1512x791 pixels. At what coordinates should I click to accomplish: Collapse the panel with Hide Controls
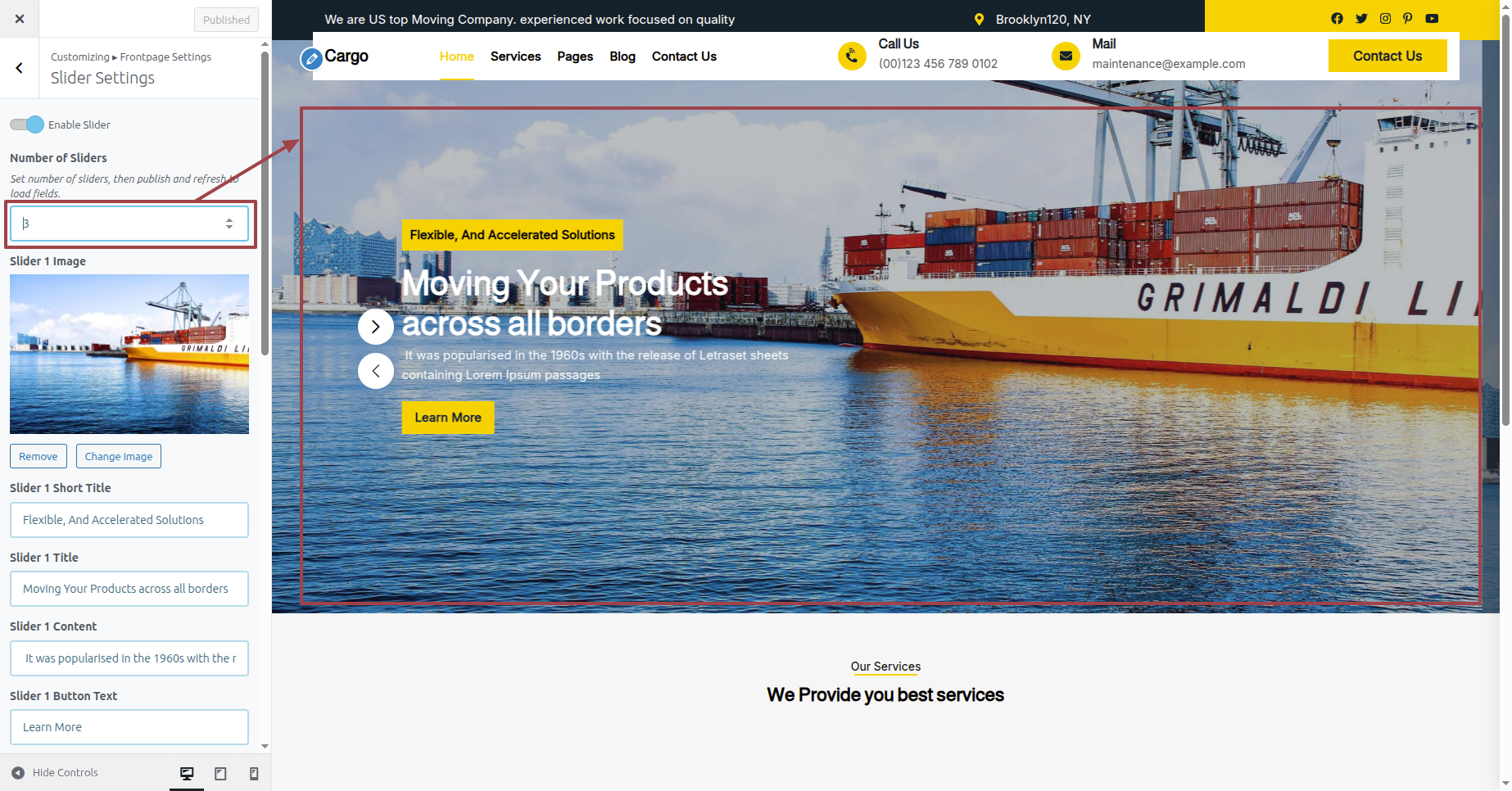tap(55, 773)
